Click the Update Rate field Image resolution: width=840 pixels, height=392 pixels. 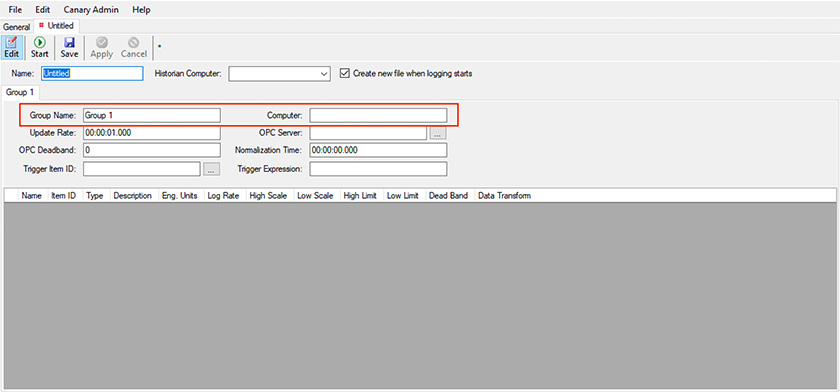(152, 133)
